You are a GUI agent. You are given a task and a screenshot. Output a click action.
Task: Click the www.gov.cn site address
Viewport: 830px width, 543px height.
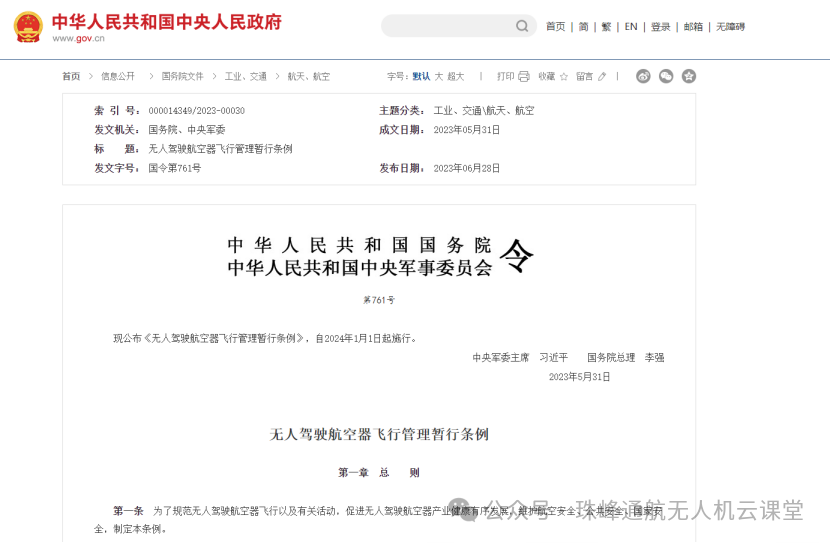(78, 38)
